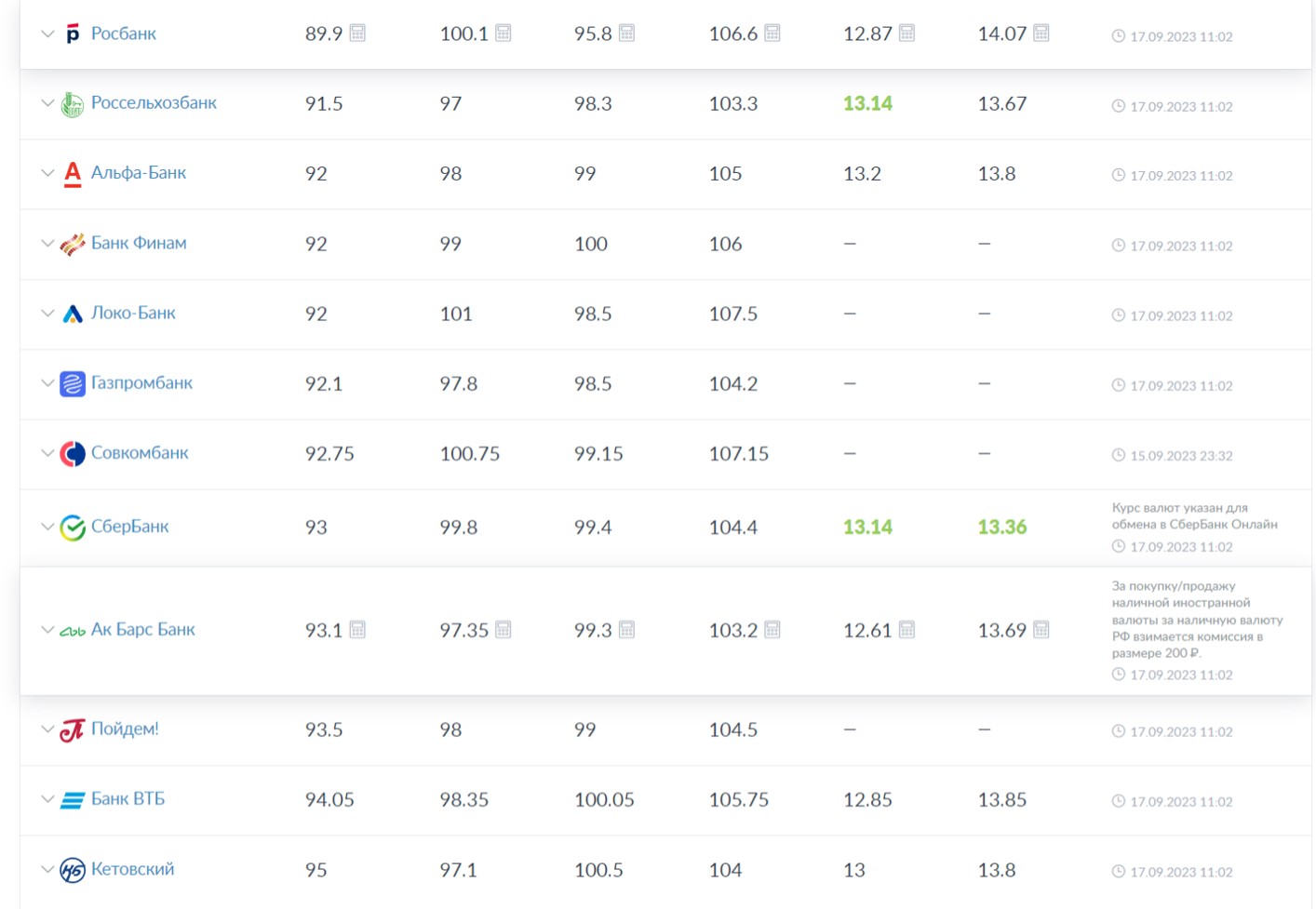Click the calculator icon beside Росбанк 89.9

pos(357,33)
